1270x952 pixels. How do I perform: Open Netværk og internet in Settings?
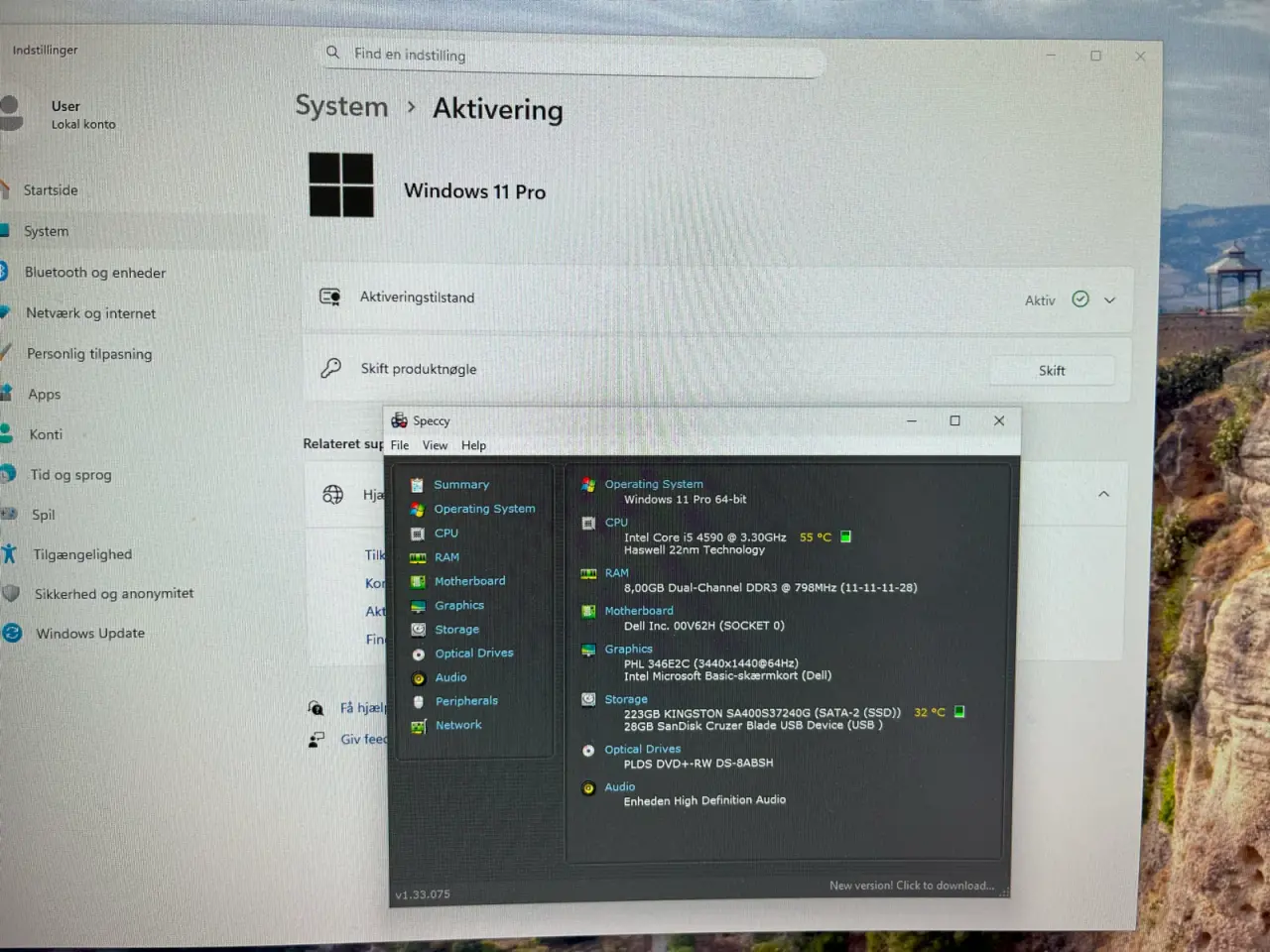(90, 313)
